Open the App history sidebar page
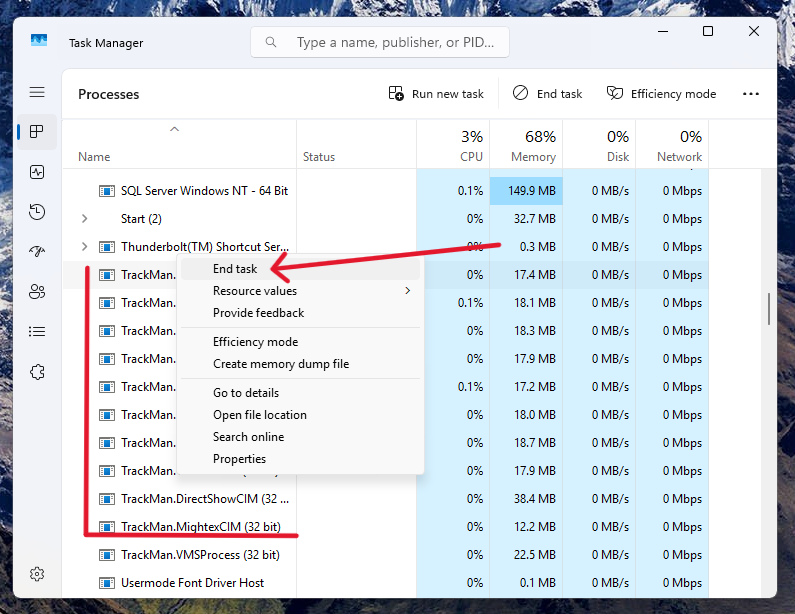 tap(37, 212)
